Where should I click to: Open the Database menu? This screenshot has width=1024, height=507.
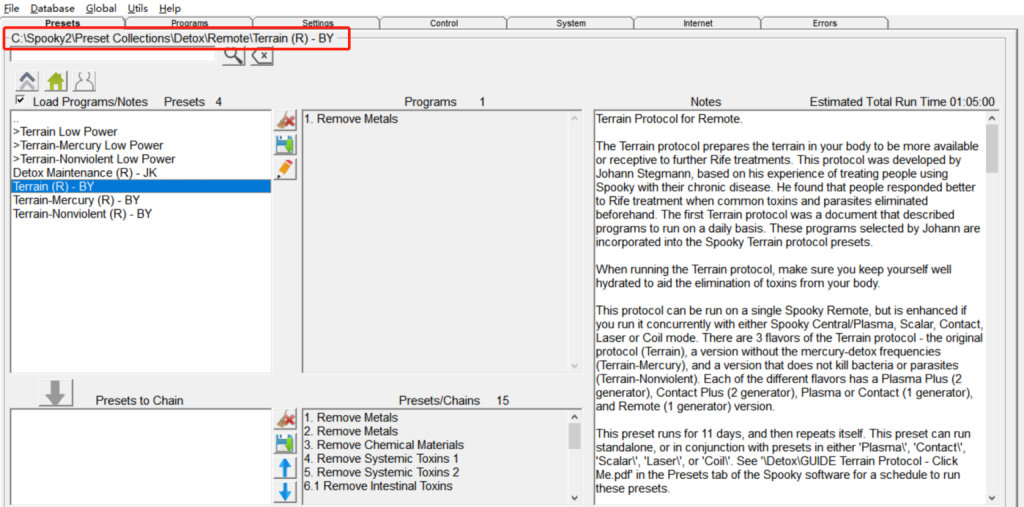pyautogui.click(x=52, y=8)
